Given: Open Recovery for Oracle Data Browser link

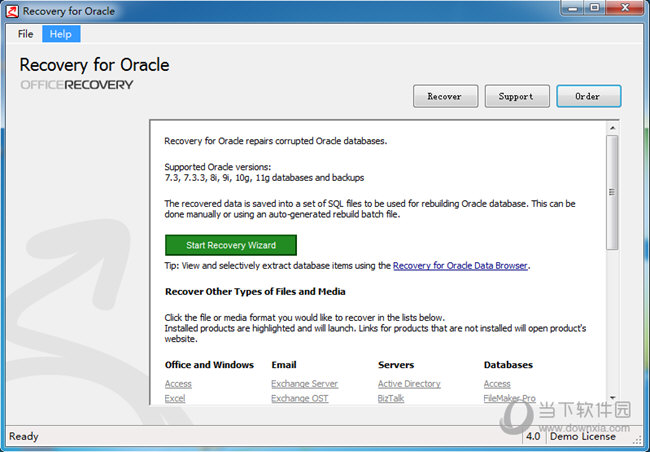Looking at the screenshot, I should pos(460,266).
